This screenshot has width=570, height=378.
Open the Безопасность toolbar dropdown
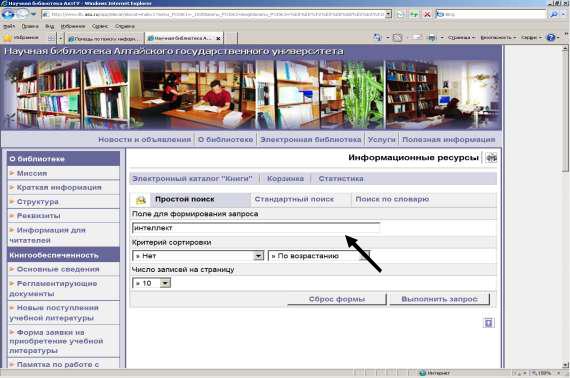pos(498,37)
